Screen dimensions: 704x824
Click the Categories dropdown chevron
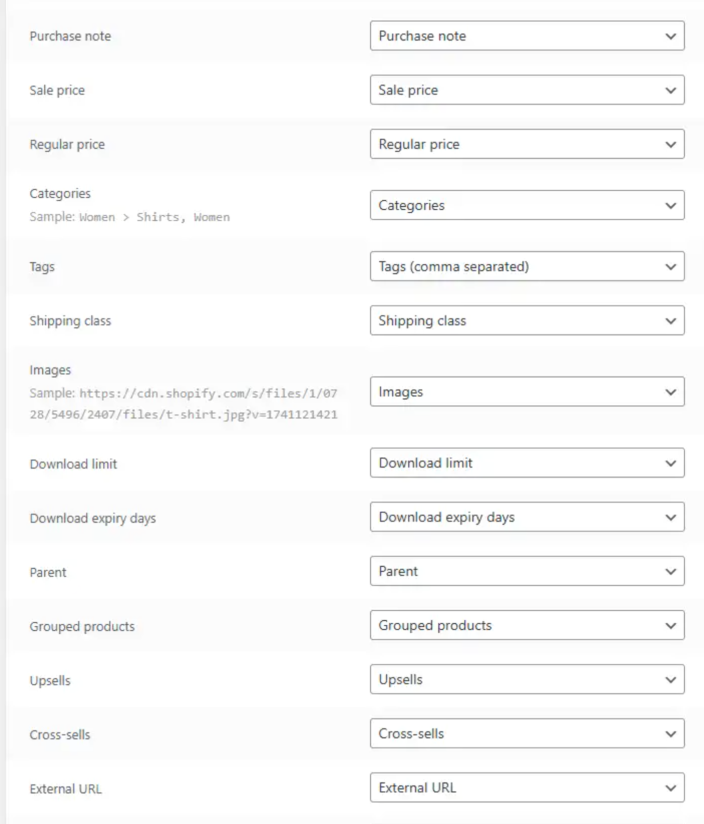tap(670, 206)
